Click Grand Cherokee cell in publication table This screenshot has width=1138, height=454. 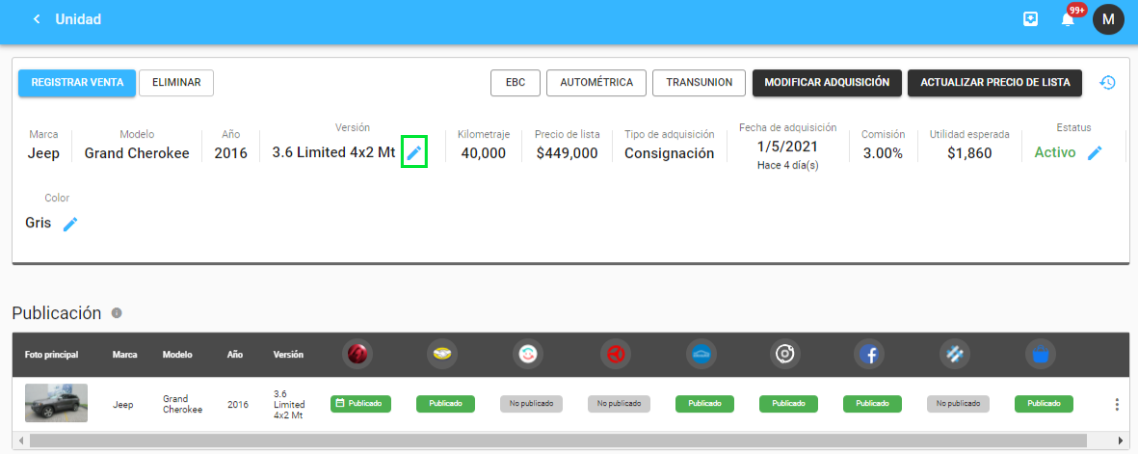[x=182, y=404]
